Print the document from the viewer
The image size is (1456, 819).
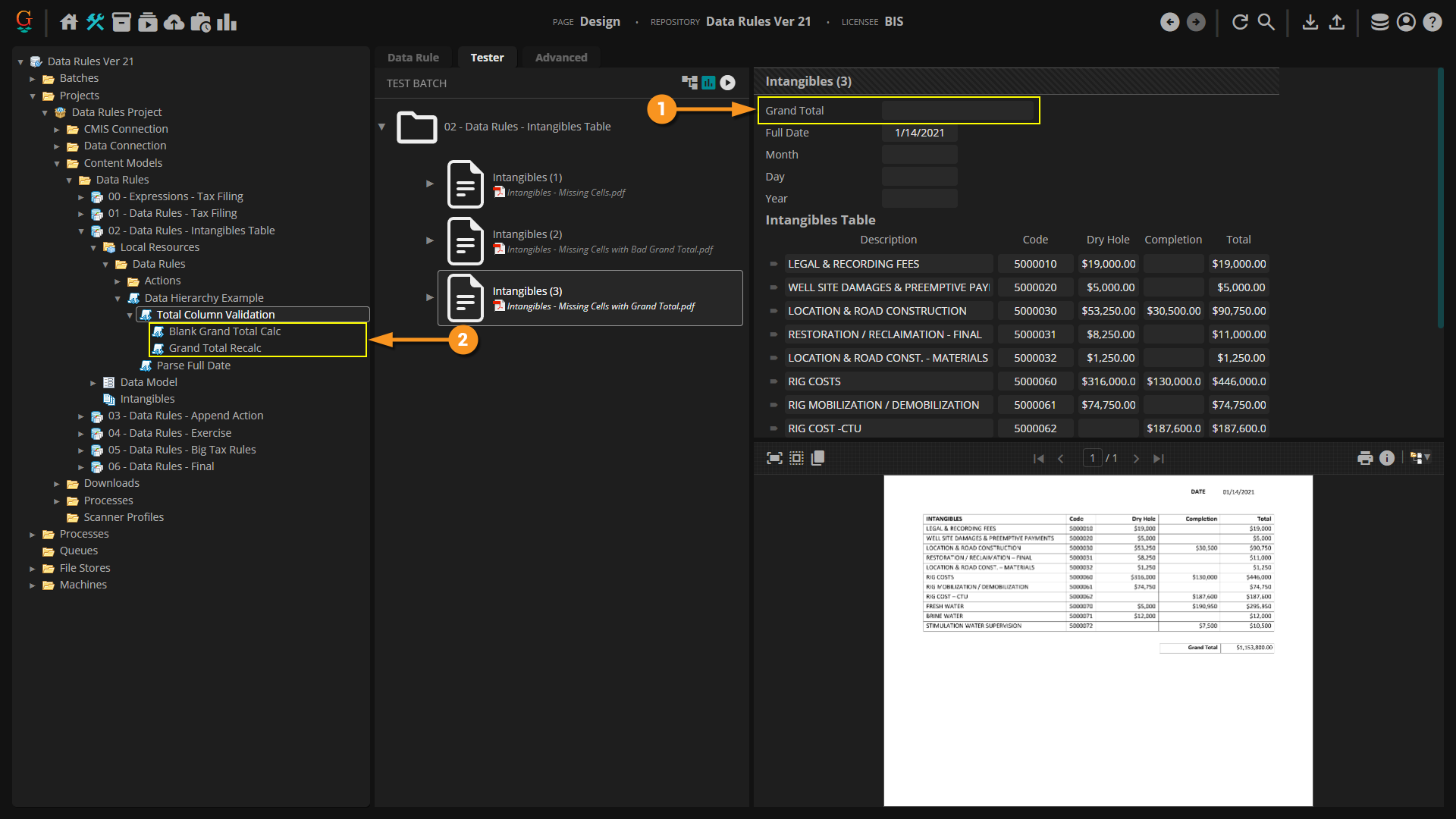1365,458
